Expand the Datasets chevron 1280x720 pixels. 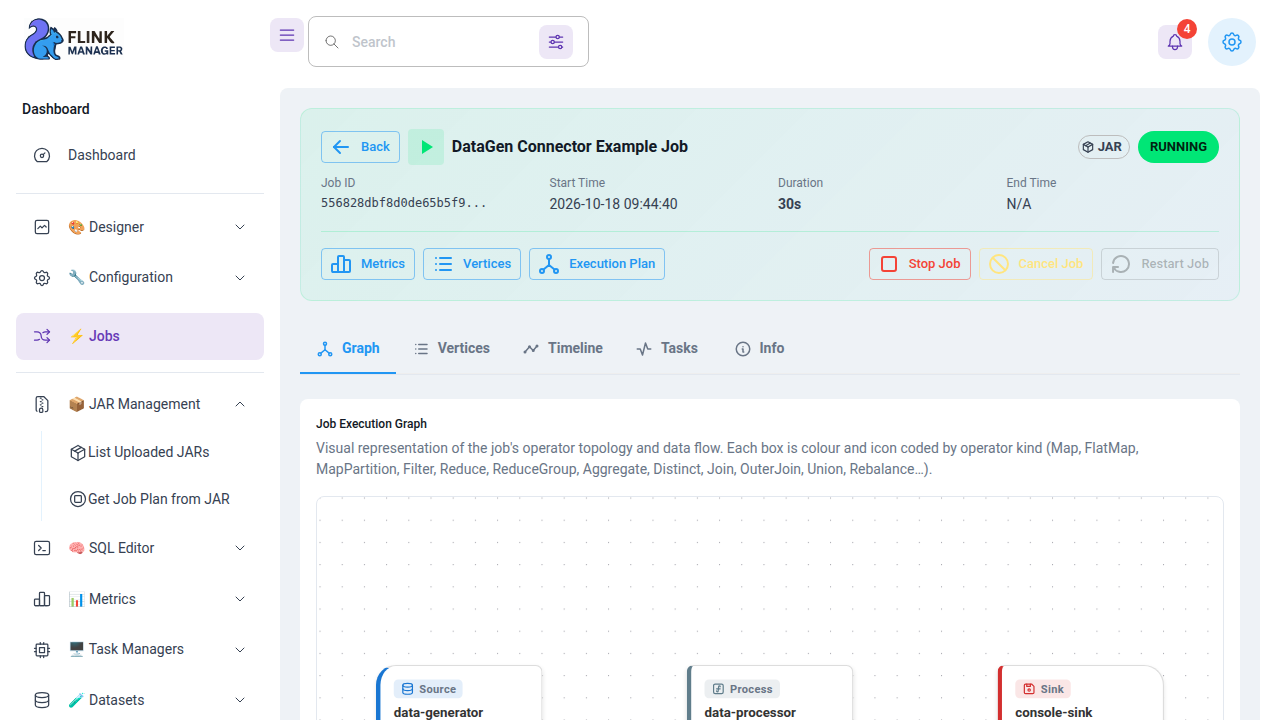(240, 700)
